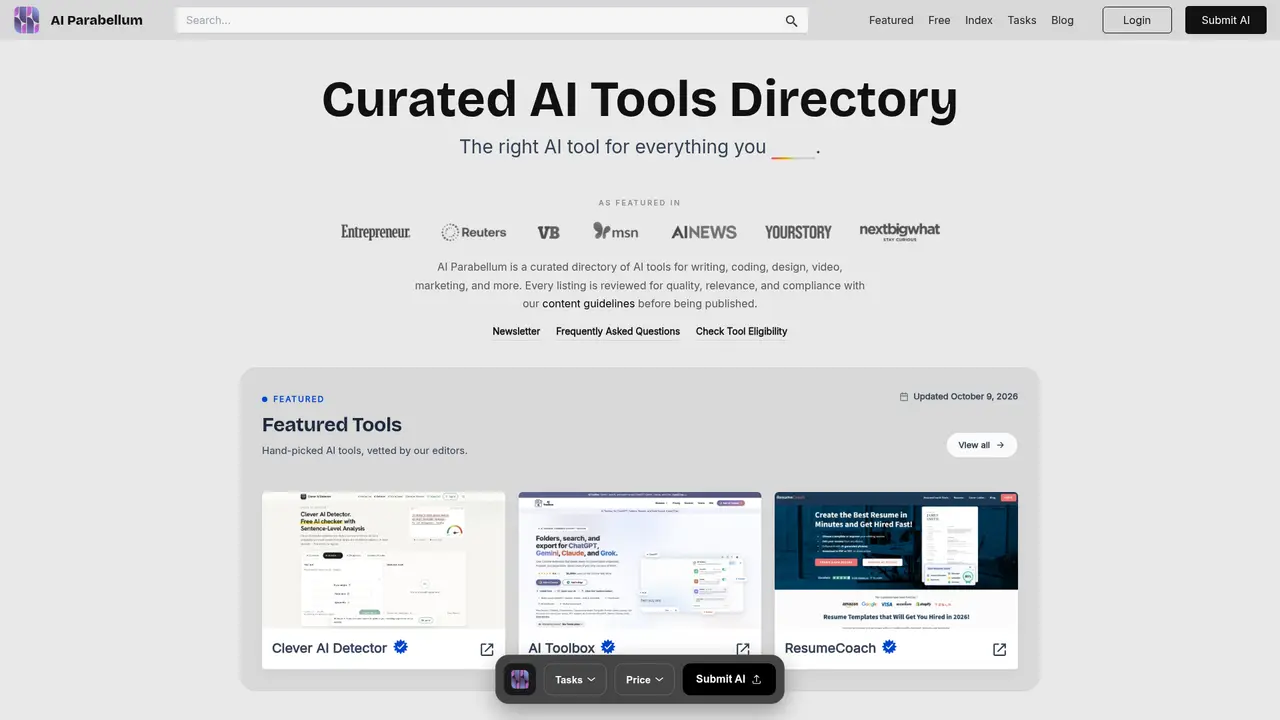Click the YourStory logo
The height and width of the screenshot is (720, 1280).
tap(798, 232)
